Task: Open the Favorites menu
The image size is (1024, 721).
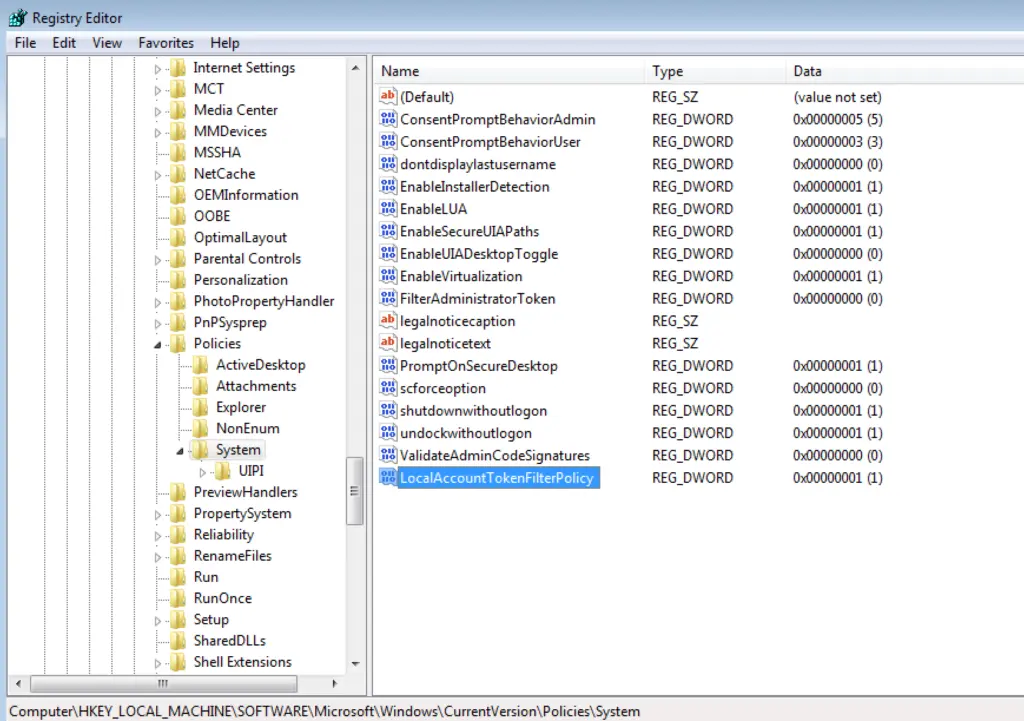Action: tap(166, 43)
